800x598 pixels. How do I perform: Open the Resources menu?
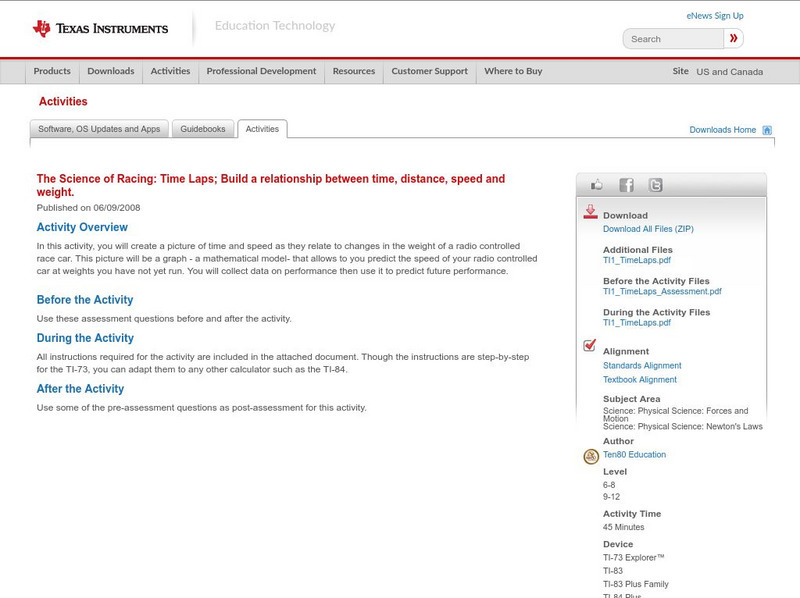coord(354,71)
